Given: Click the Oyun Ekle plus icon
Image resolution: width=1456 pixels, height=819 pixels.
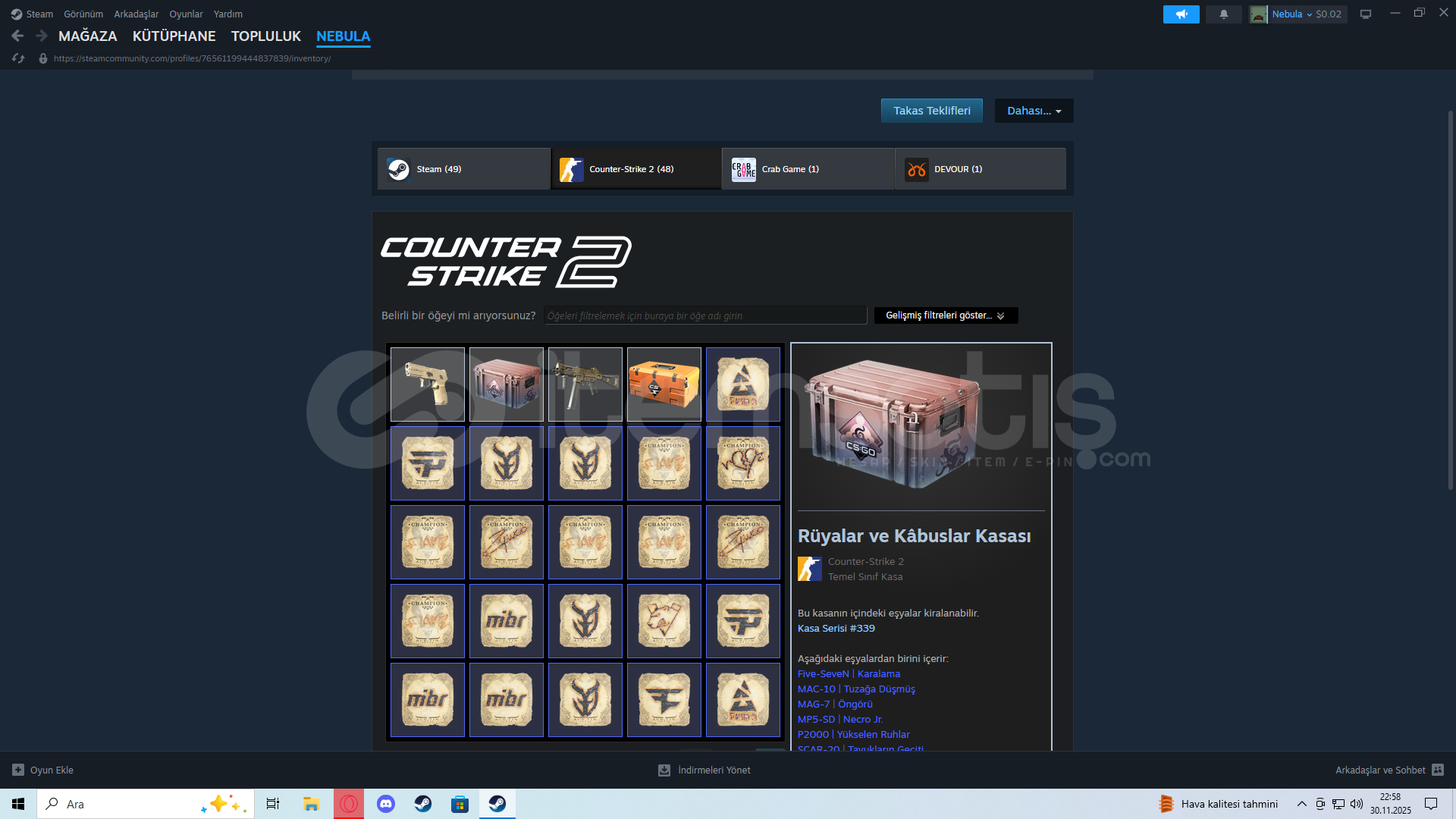Looking at the screenshot, I should pos(18,770).
